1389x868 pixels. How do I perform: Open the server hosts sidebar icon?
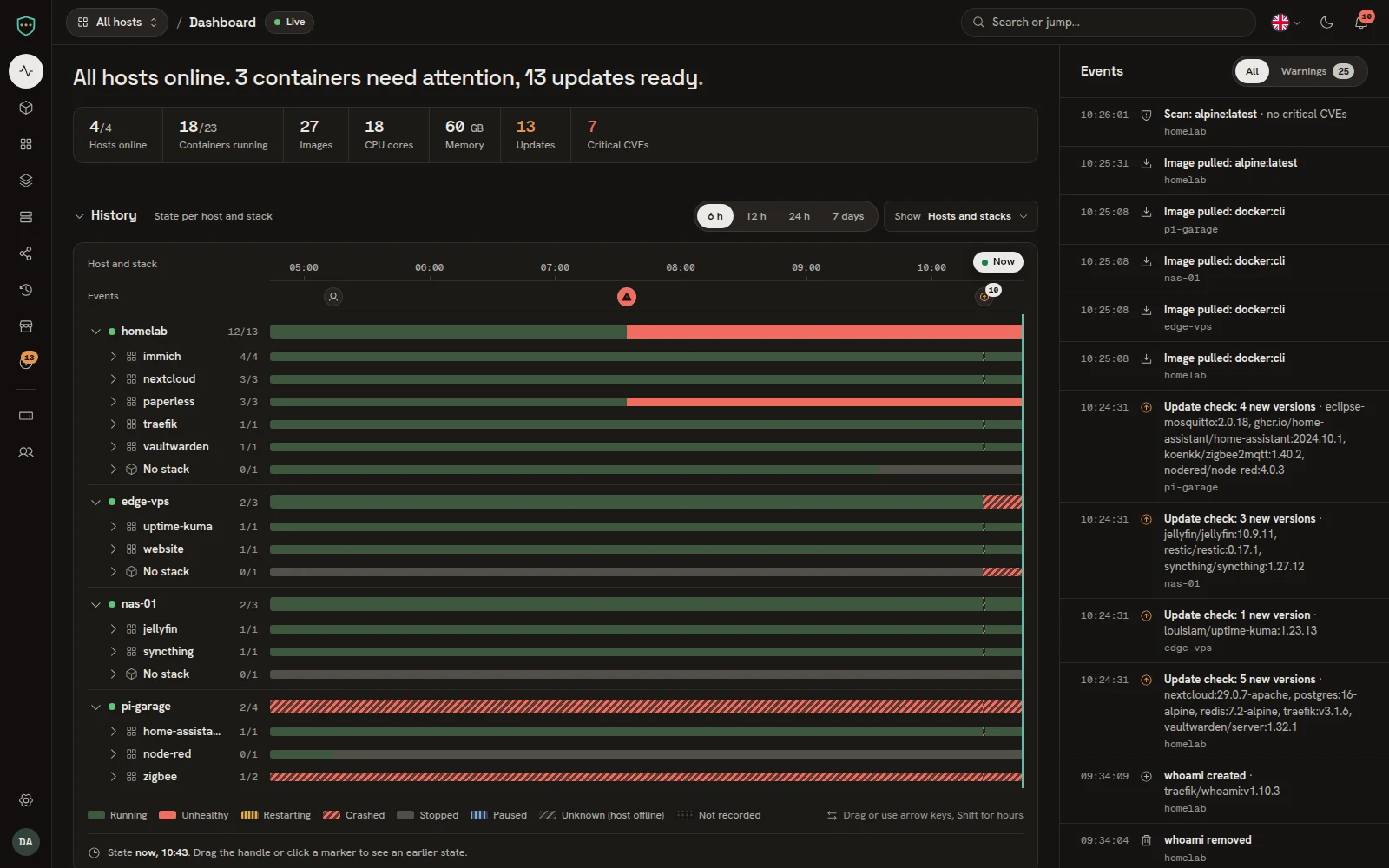coord(26,217)
